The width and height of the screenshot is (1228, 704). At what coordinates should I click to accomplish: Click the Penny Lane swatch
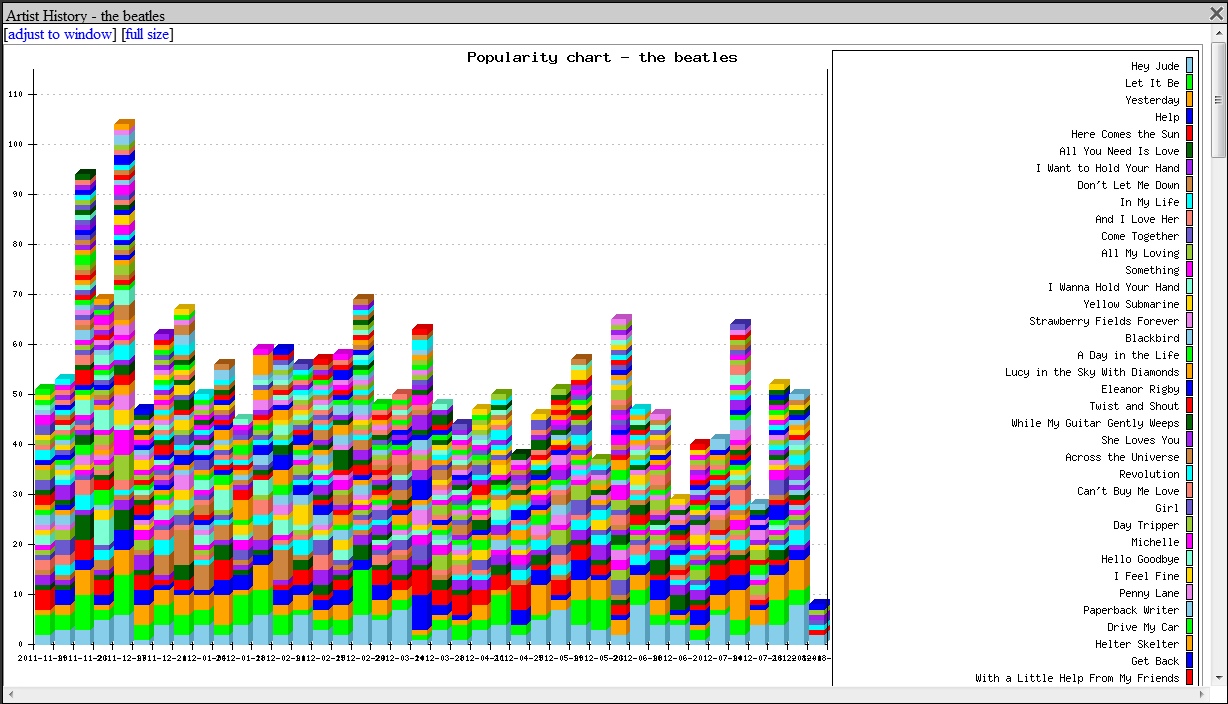[1189, 593]
